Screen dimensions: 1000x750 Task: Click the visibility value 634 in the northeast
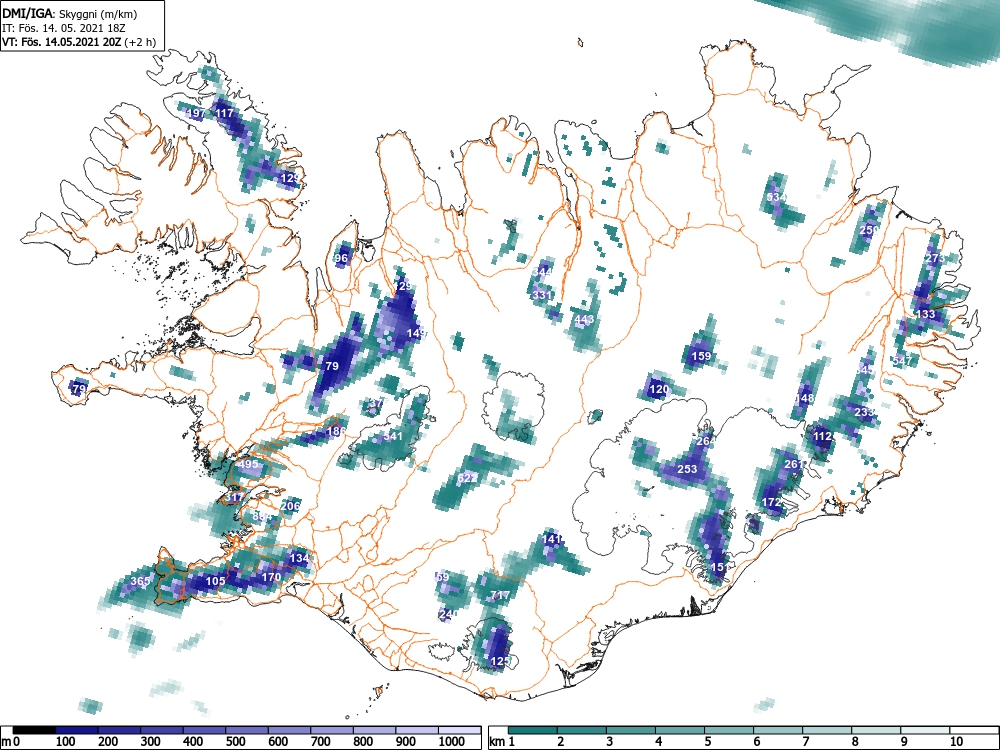(777, 197)
